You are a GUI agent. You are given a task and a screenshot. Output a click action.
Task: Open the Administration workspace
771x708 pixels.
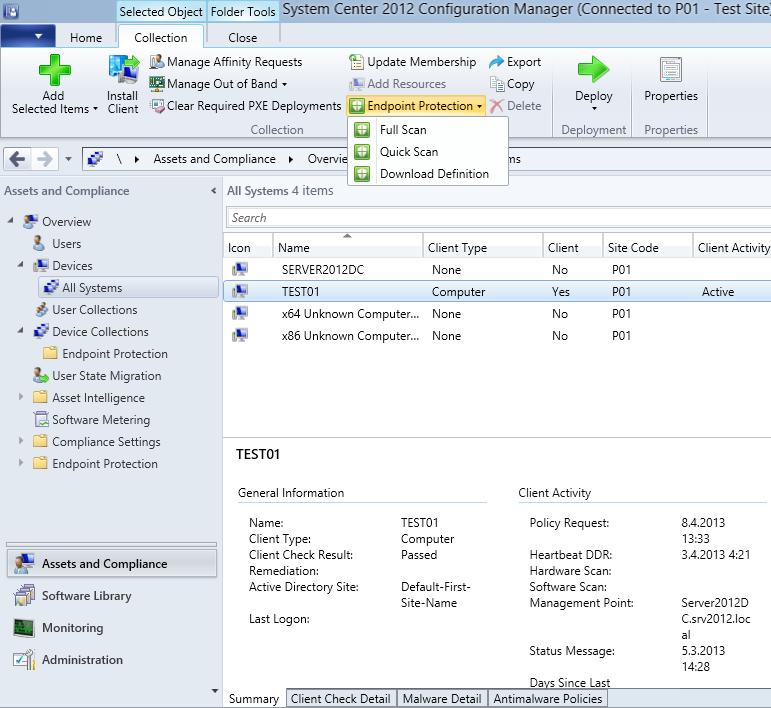[112, 660]
